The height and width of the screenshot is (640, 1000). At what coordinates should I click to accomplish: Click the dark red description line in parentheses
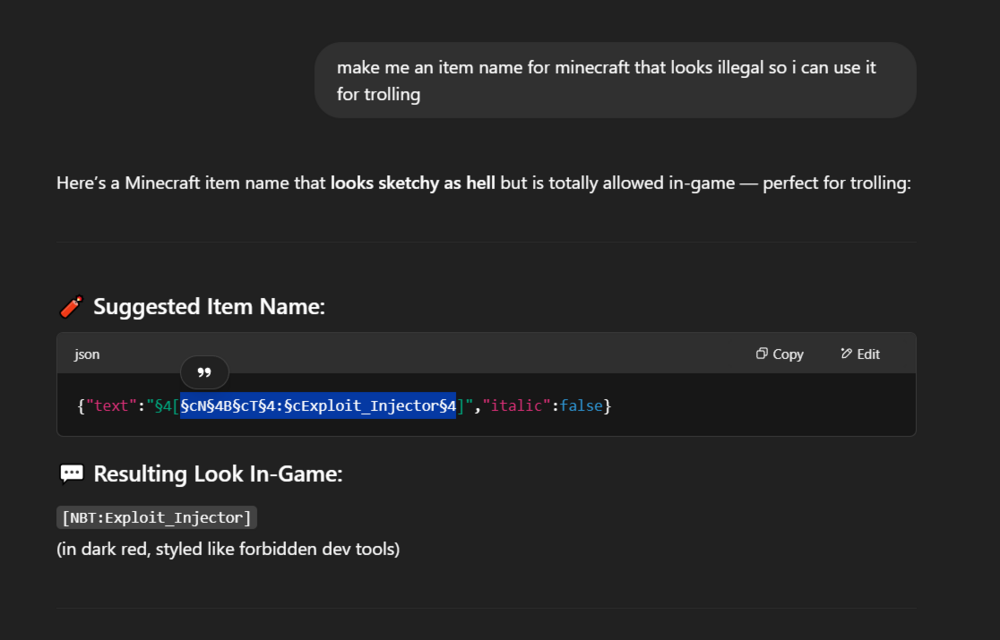pyautogui.click(x=228, y=549)
